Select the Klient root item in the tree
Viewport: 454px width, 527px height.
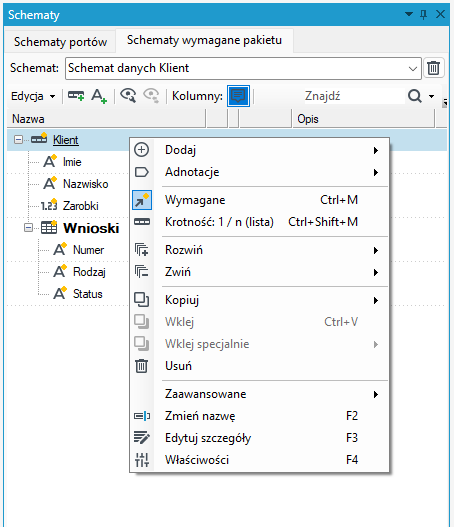(66, 140)
